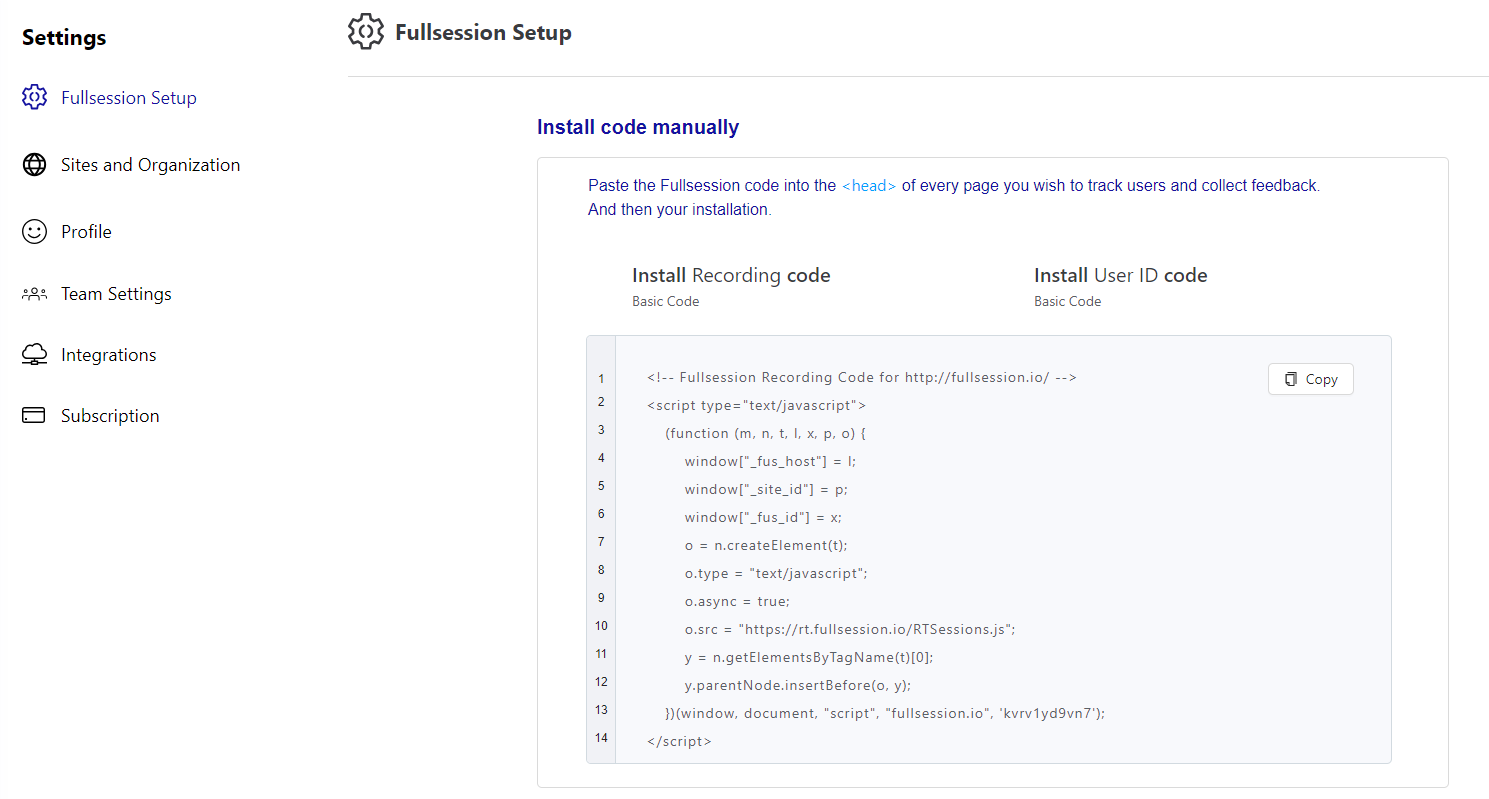Click line number 14 in gutter
1489x799 pixels.
pos(601,738)
